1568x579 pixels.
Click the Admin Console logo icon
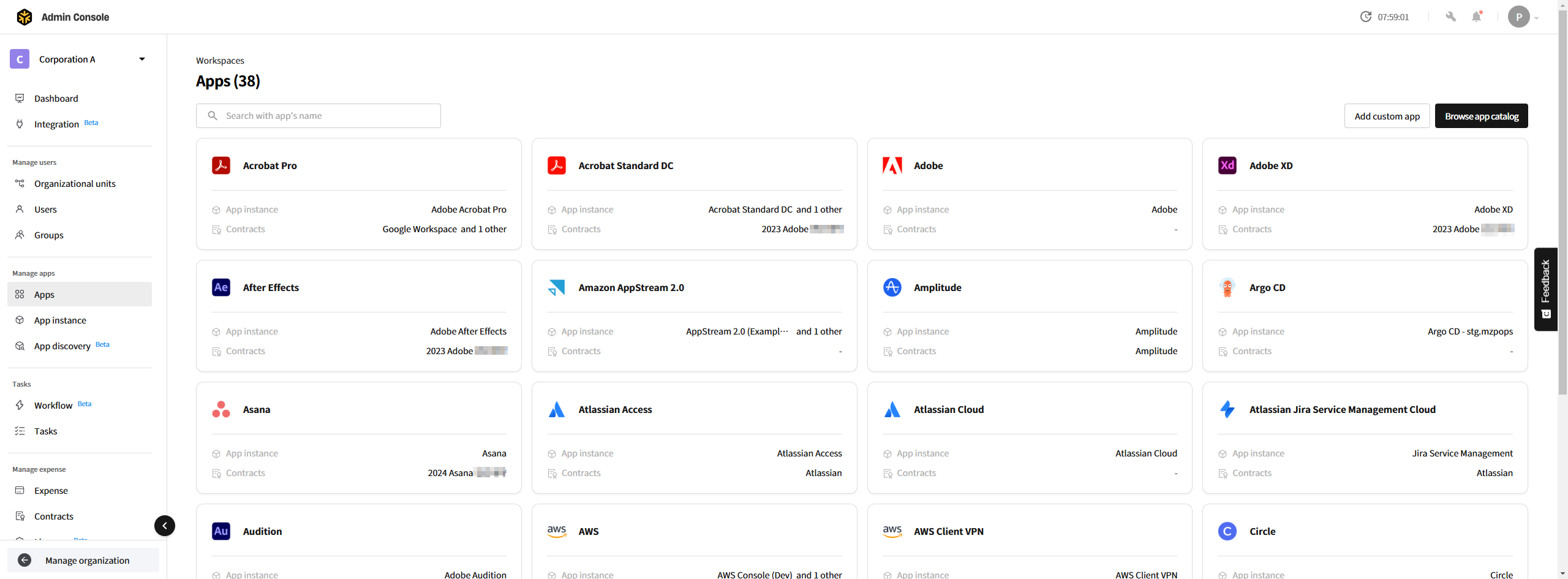(24, 17)
